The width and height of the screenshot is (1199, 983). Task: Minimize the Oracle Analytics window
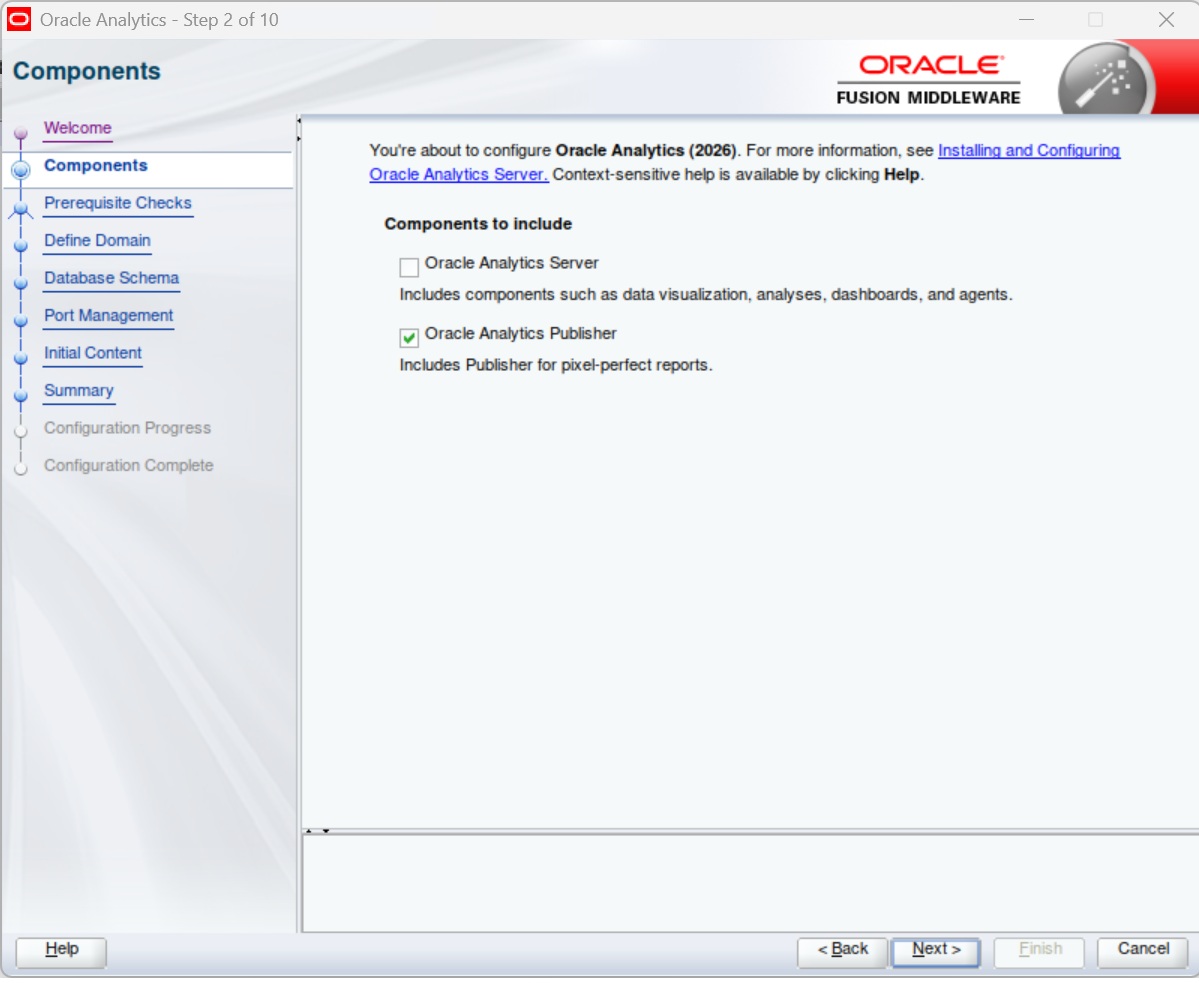[x=1026, y=19]
